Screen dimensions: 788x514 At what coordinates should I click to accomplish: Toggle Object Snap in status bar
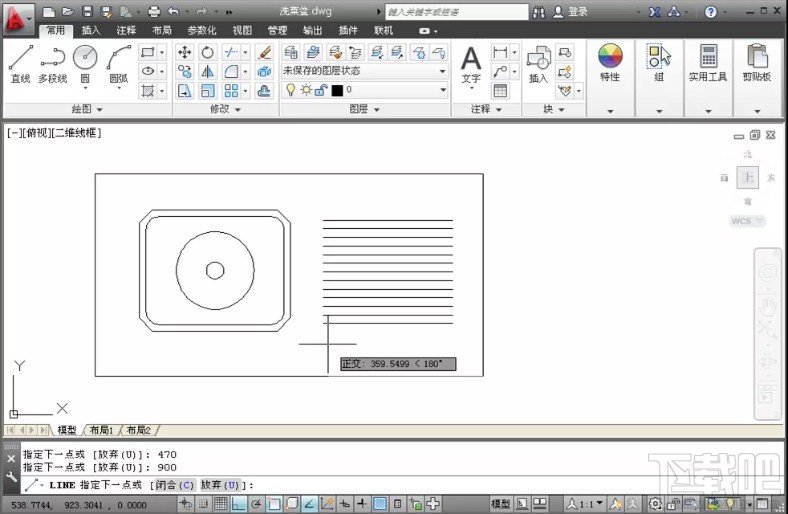tap(274, 503)
